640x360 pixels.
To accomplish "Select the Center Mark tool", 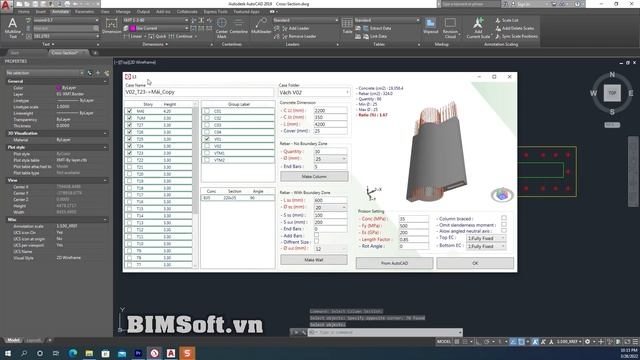I will tap(222, 28).
